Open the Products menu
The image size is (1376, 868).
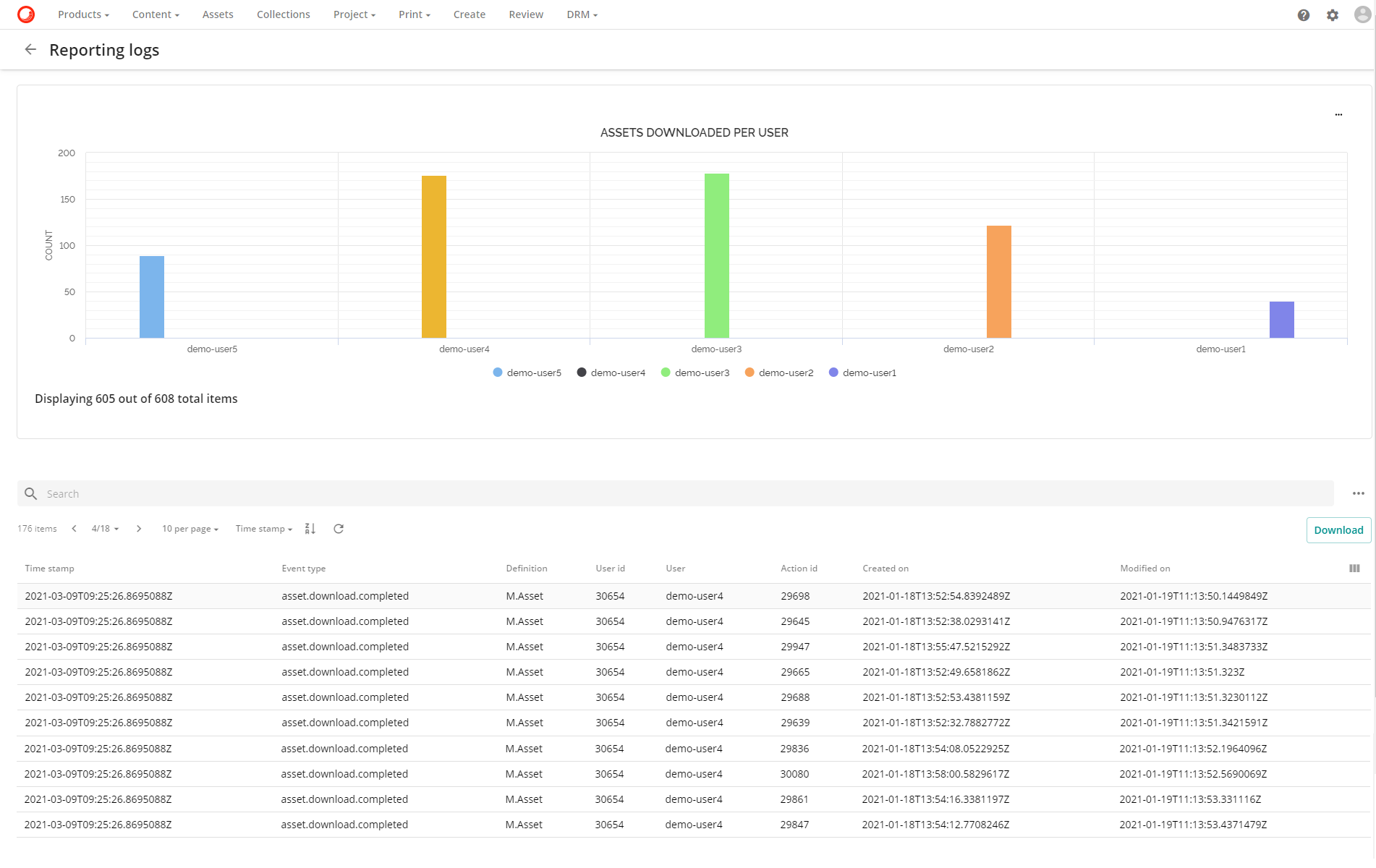point(83,14)
